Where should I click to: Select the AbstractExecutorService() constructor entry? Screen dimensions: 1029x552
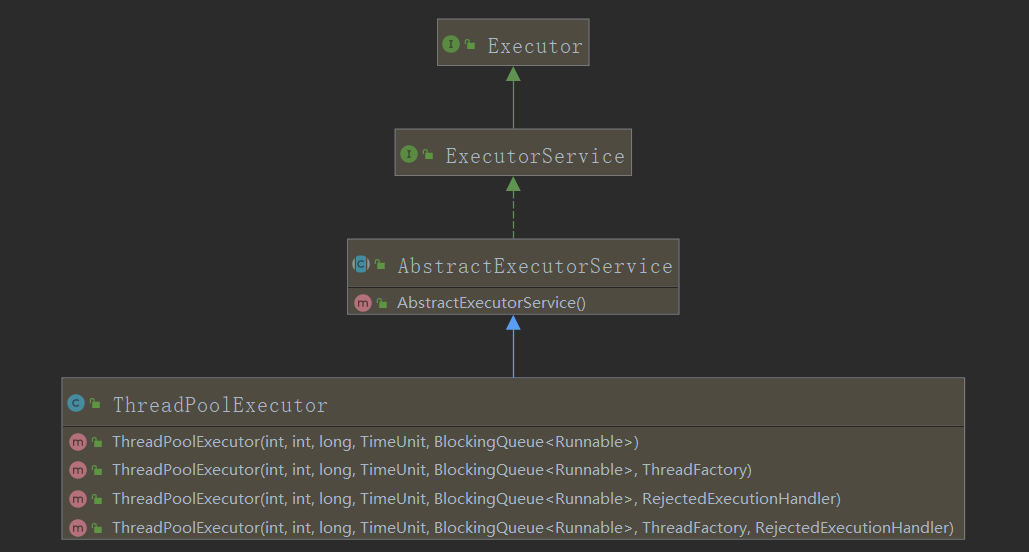point(491,303)
